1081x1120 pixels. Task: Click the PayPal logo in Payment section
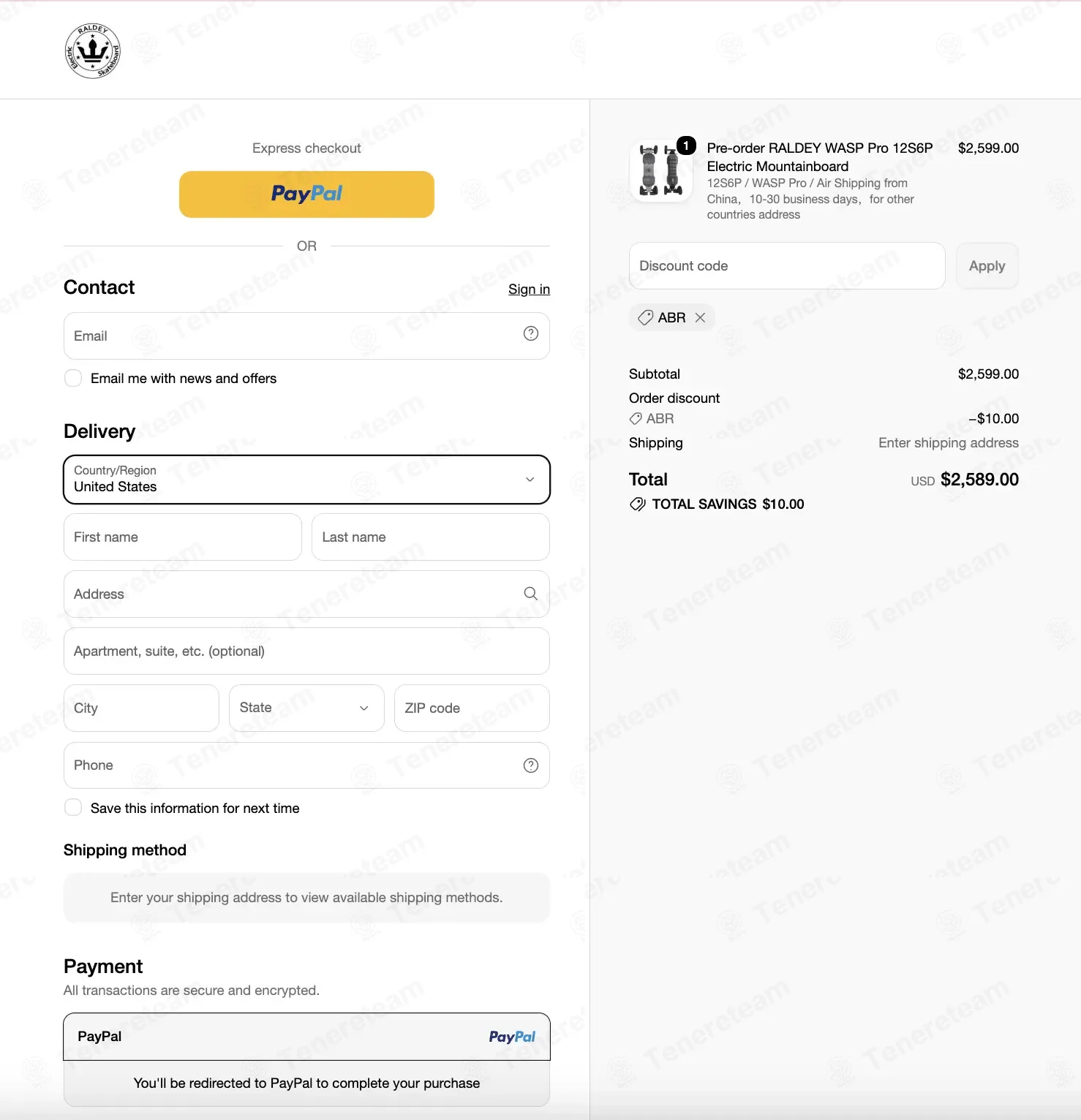[x=512, y=1037]
